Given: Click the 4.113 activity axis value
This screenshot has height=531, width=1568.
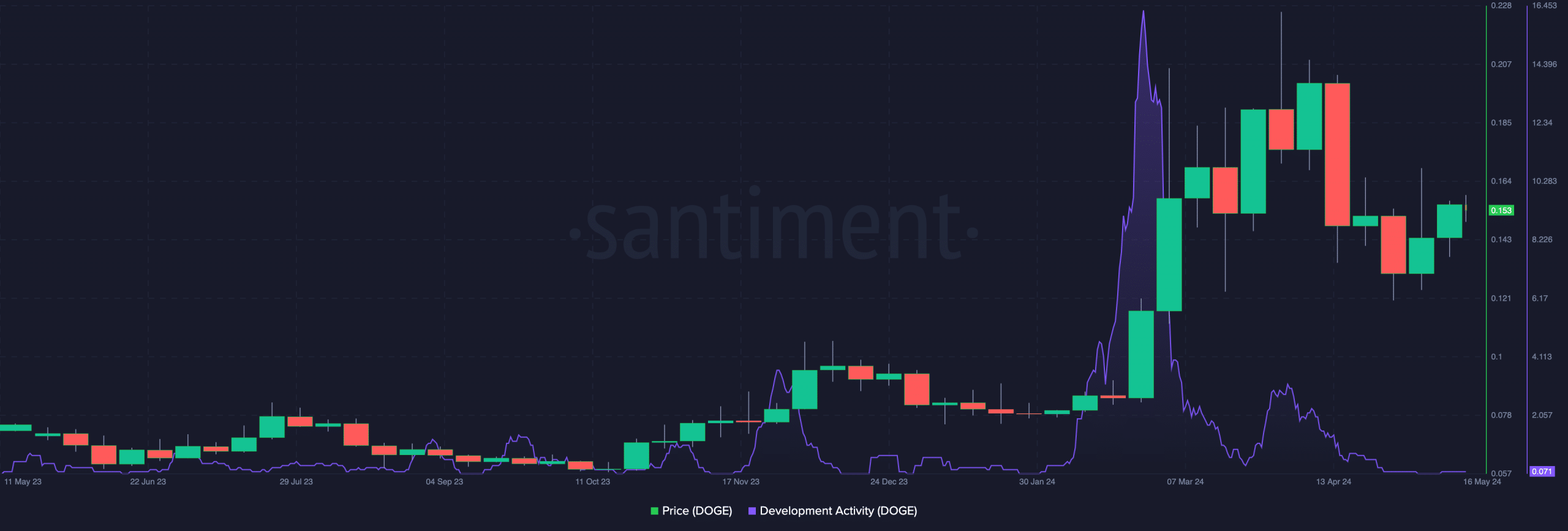Looking at the screenshot, I should click(x=1542, y=357).
